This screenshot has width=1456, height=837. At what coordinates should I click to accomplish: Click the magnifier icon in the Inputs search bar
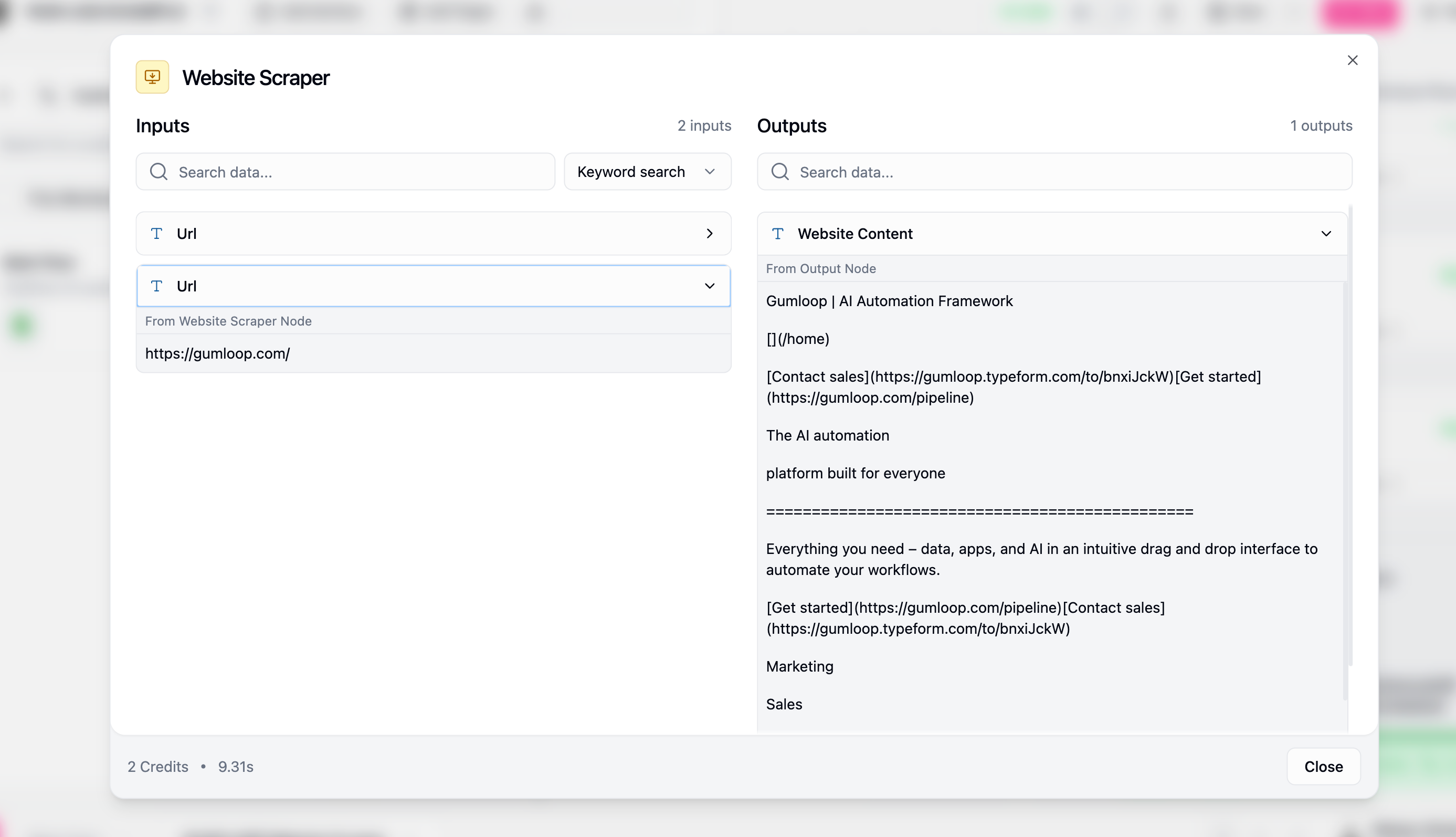pos(159,171)
